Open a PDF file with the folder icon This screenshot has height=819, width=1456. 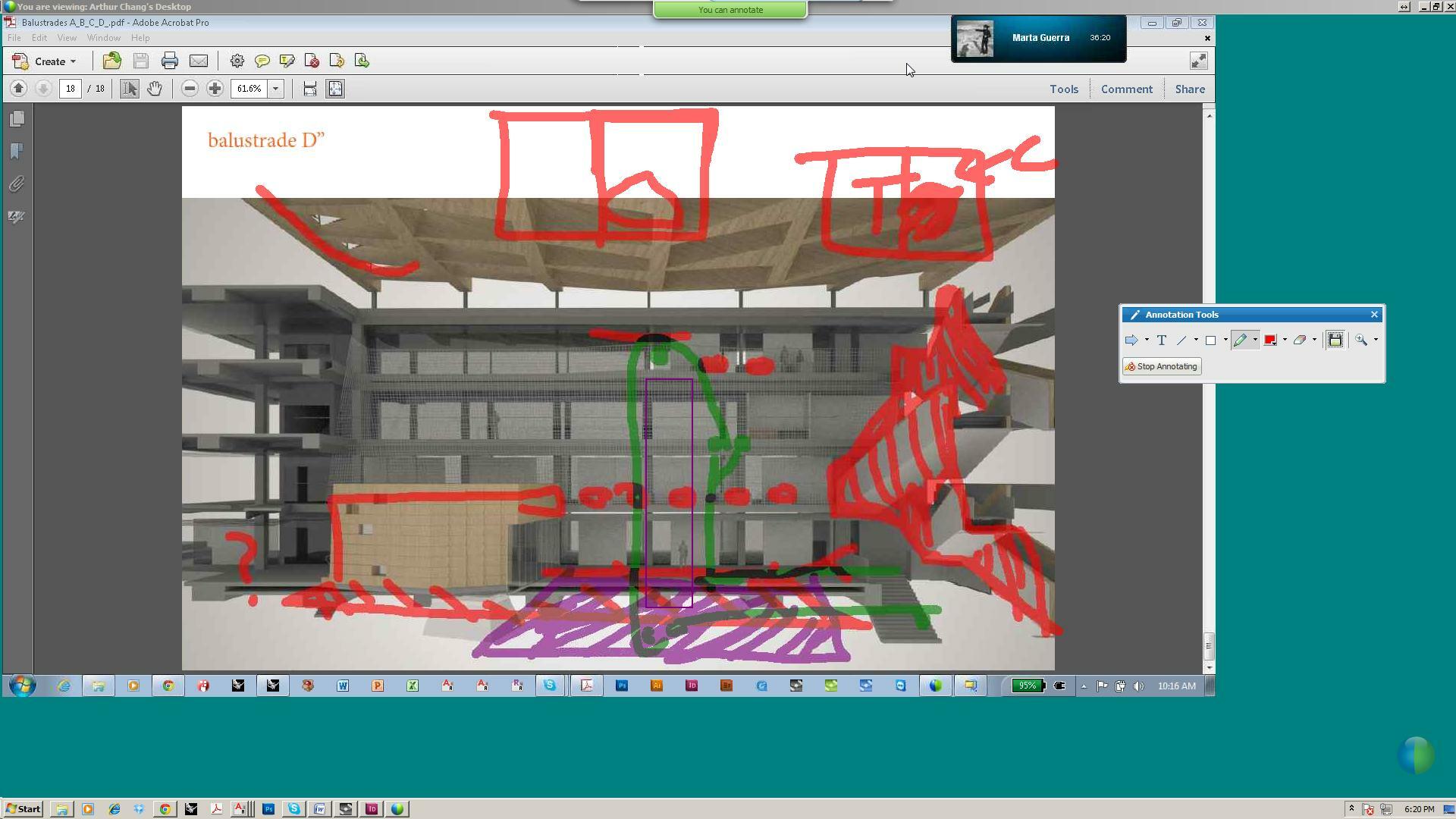(x=112, y=61)
